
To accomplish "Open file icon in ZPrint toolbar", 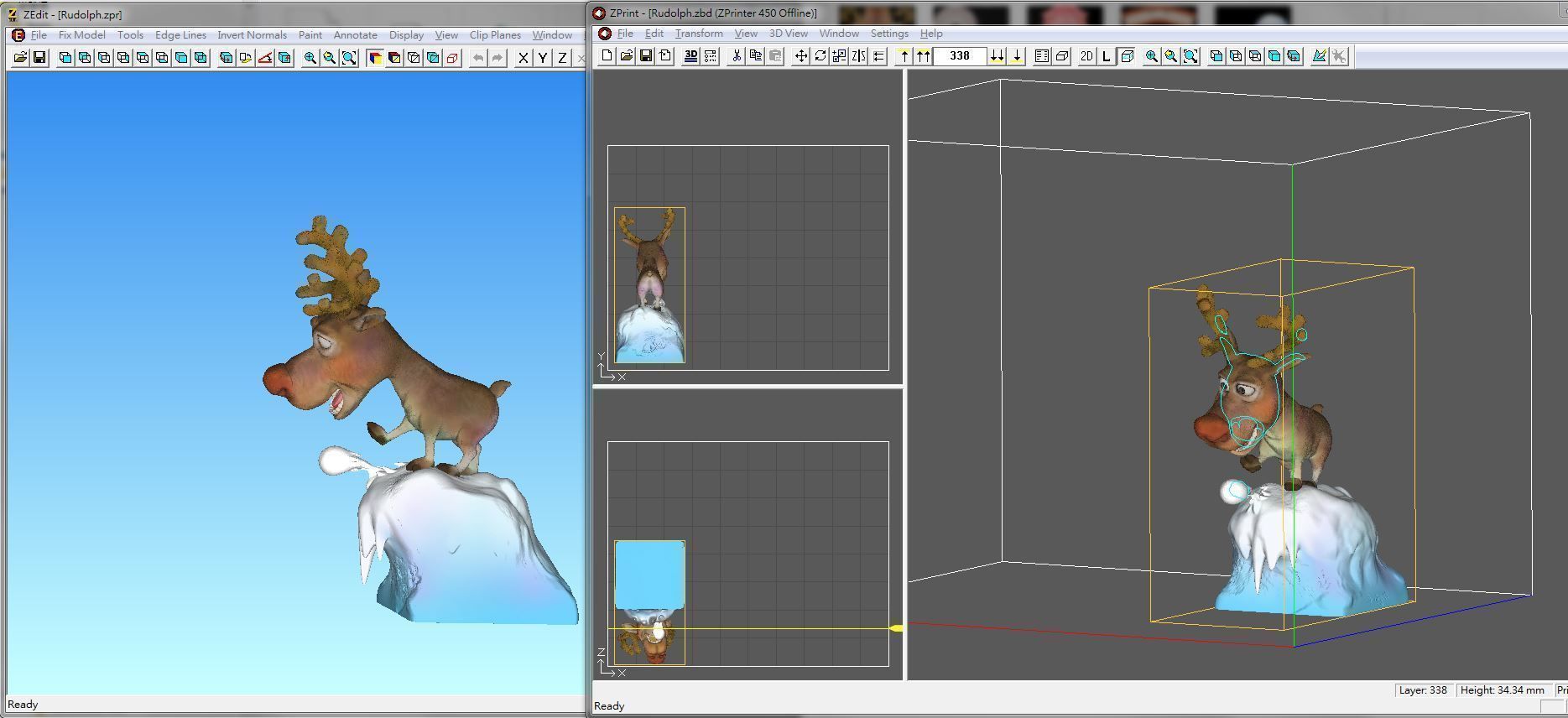I will click(626, 56).
